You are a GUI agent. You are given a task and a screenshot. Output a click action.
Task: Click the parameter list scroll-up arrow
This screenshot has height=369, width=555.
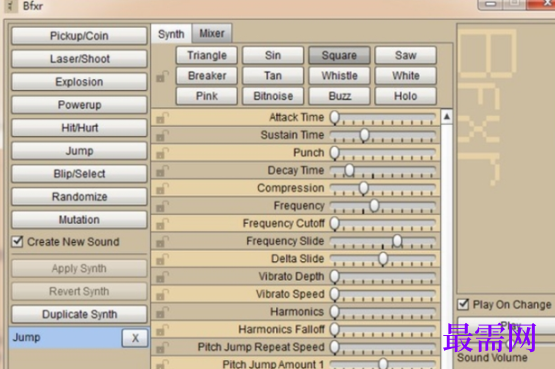(x=447, y=117)
